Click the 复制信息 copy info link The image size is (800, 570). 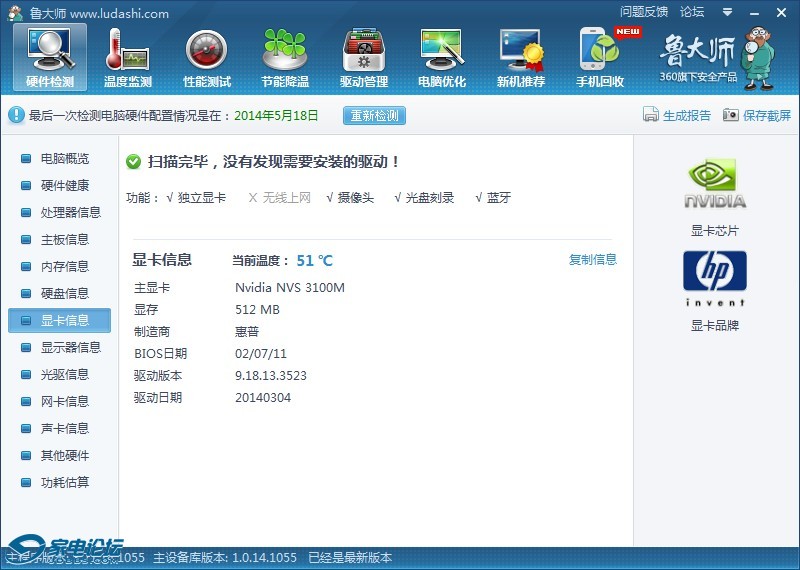click(x=593, y=260)
